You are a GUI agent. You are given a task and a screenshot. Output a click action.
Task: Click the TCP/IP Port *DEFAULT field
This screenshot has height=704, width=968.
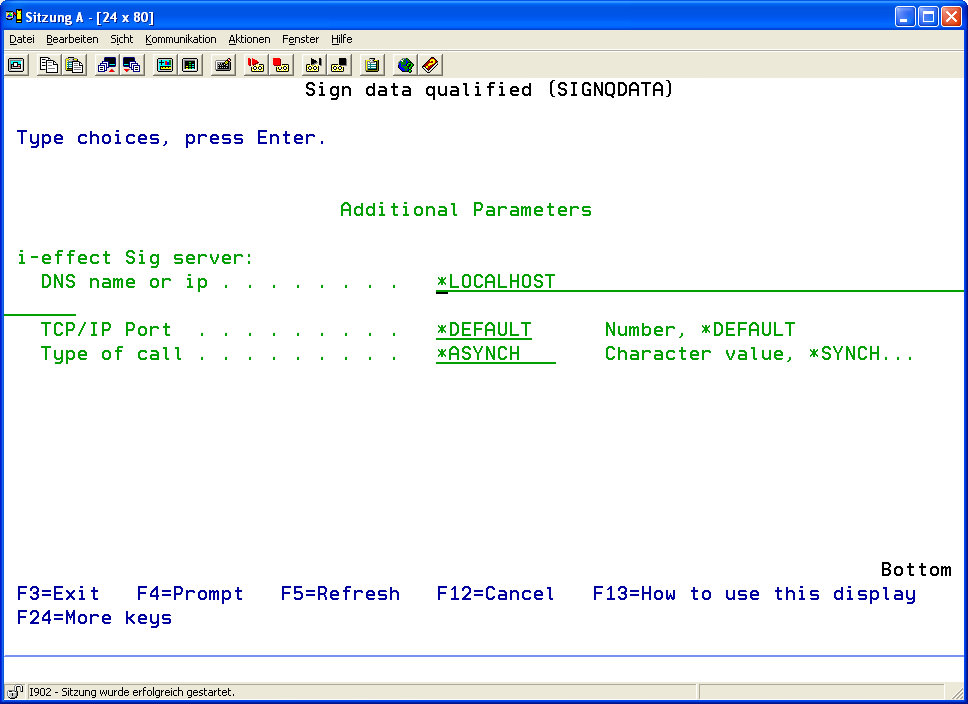484,330
